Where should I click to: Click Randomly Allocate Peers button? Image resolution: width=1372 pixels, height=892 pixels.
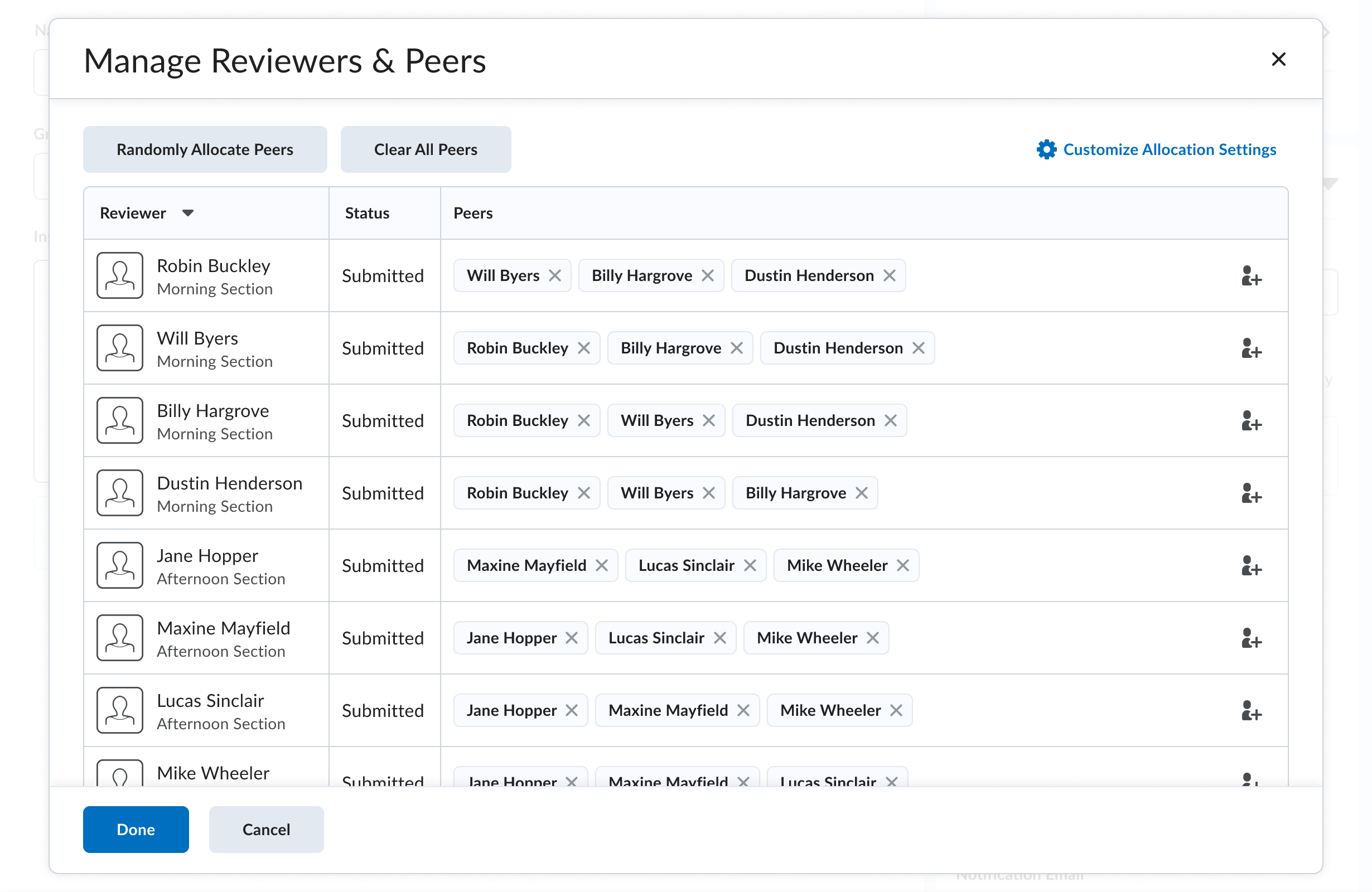pyautogui.click(x=205, y=149)
